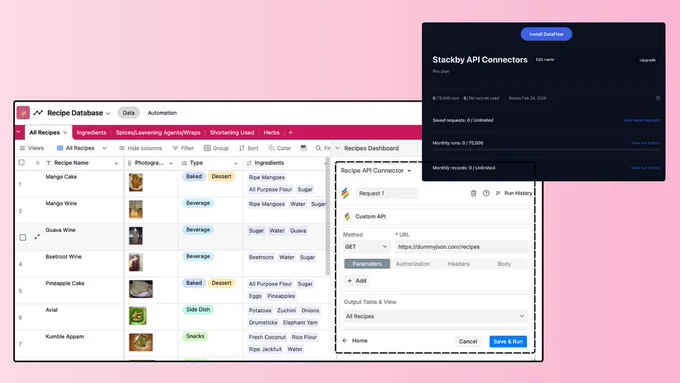Viewport: 680px width, 383px height.
Task: Click the plus icon to add a table
Action: [291, 132]
